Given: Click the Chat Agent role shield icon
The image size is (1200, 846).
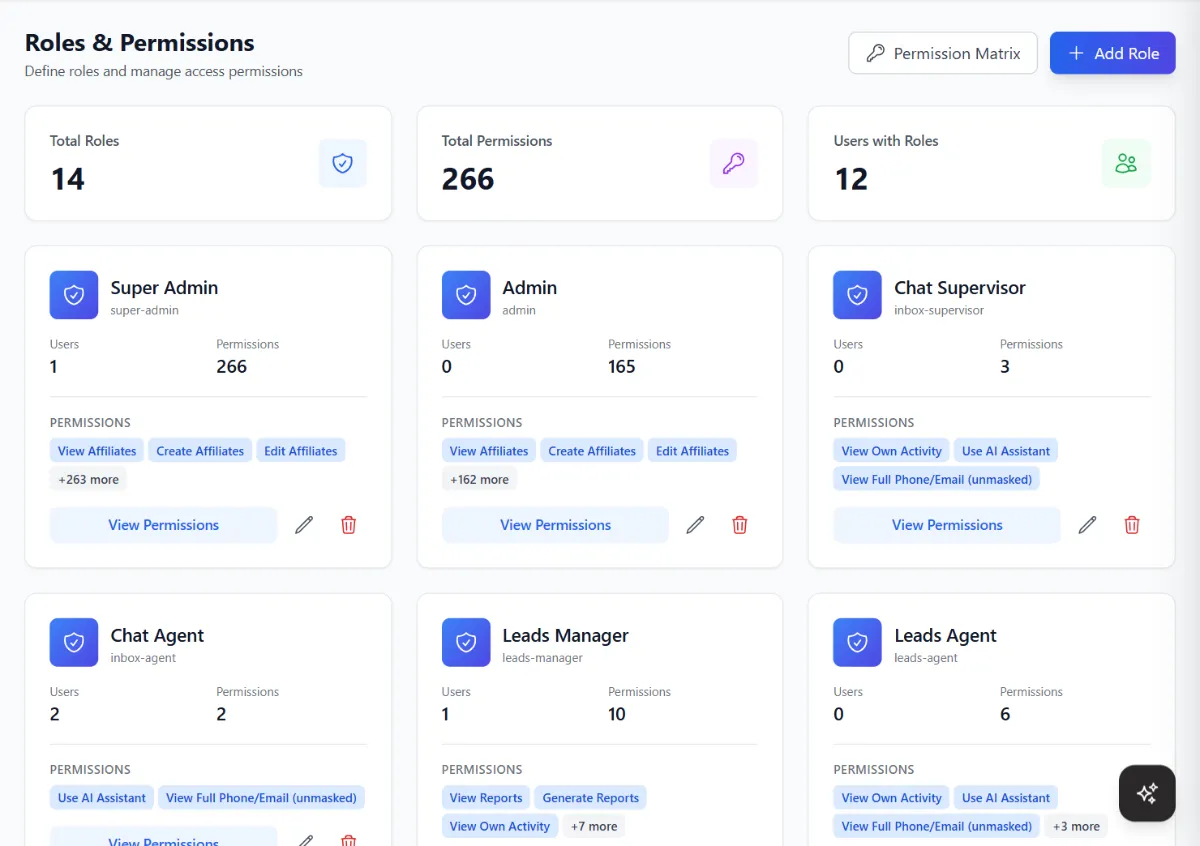Looking at the screenshot, I should point(74,642).
